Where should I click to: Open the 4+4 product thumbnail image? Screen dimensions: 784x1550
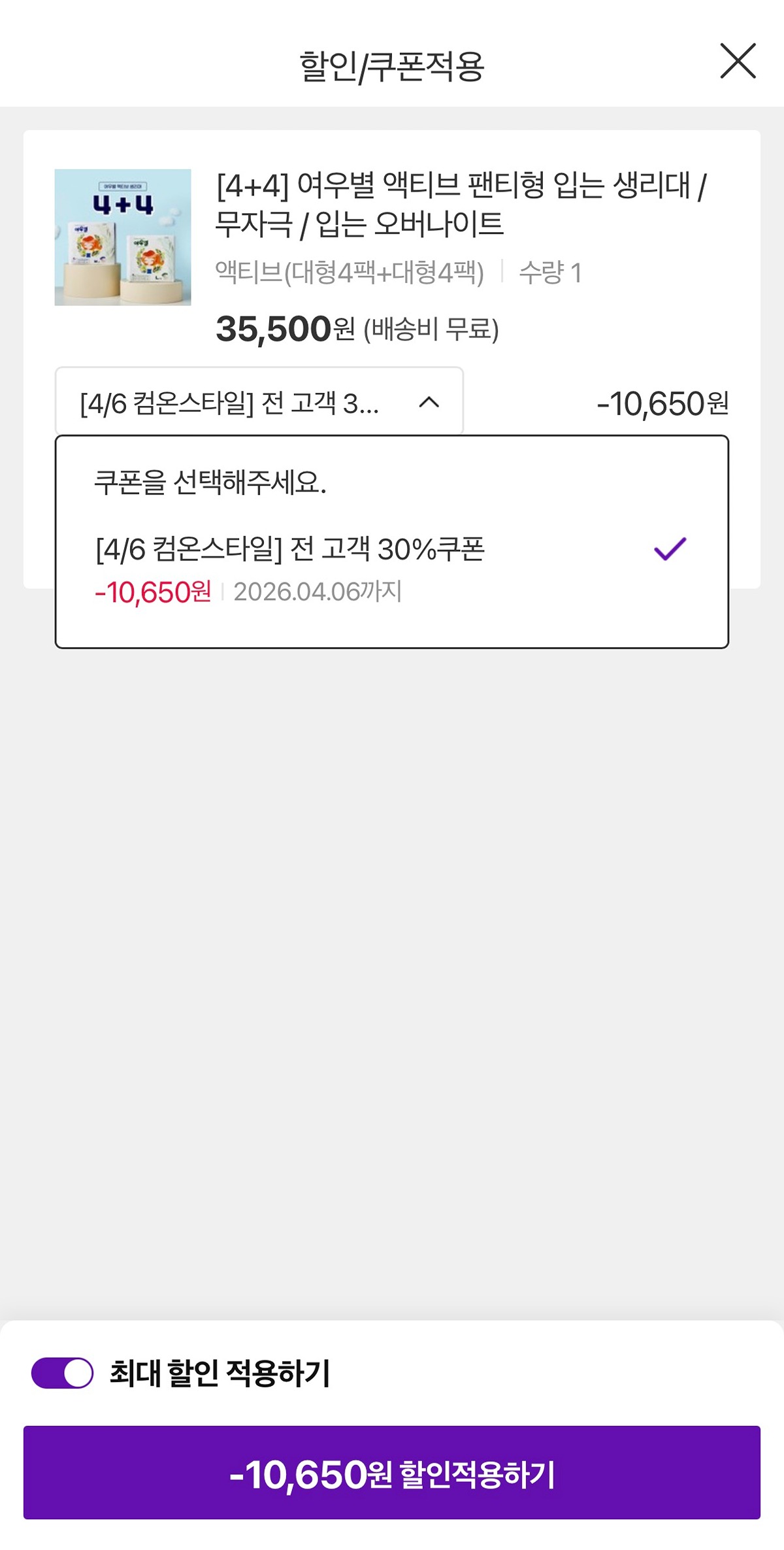coord(123,237)
